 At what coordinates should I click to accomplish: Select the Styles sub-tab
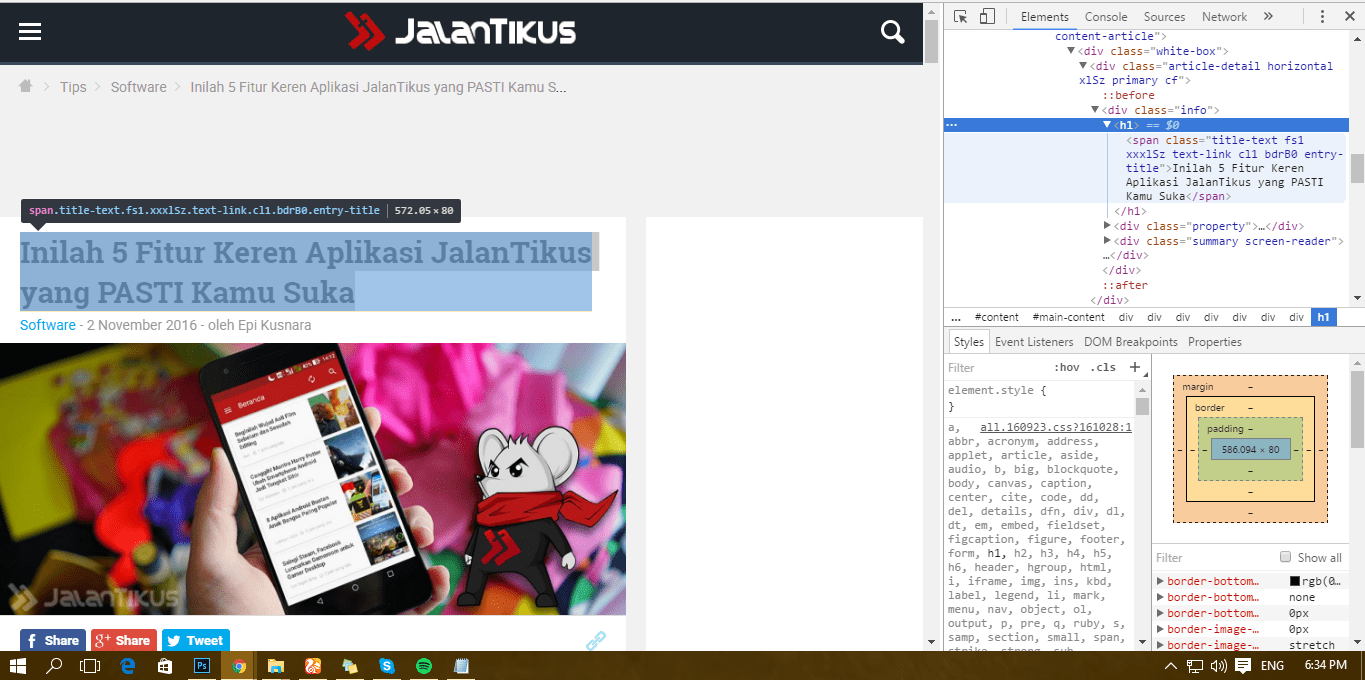pyautogui.click(x=968, y=342)
